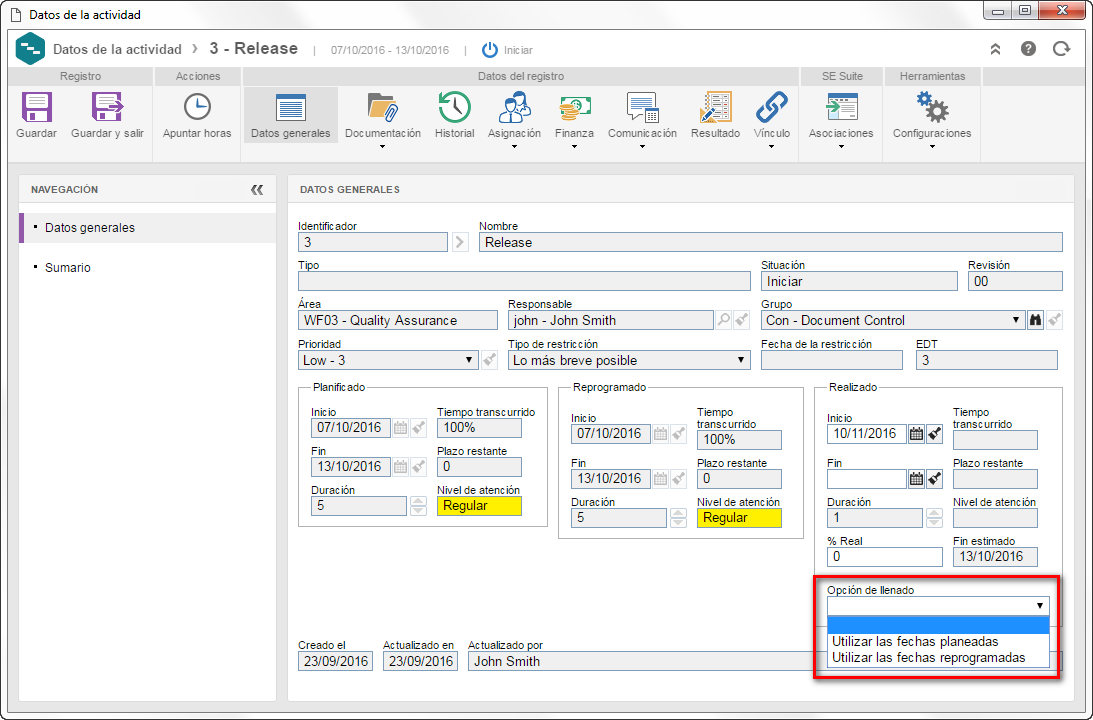Expand Comunicación dropdown arrow

pyautogui.click(x=642, y=146)
